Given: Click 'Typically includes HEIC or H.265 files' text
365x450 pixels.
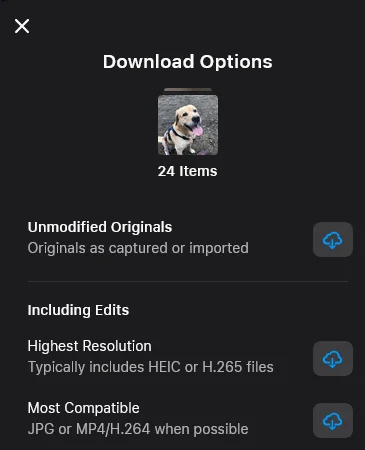Looking at the screenshot, I should pyautogui.click(x=151, y=367).
